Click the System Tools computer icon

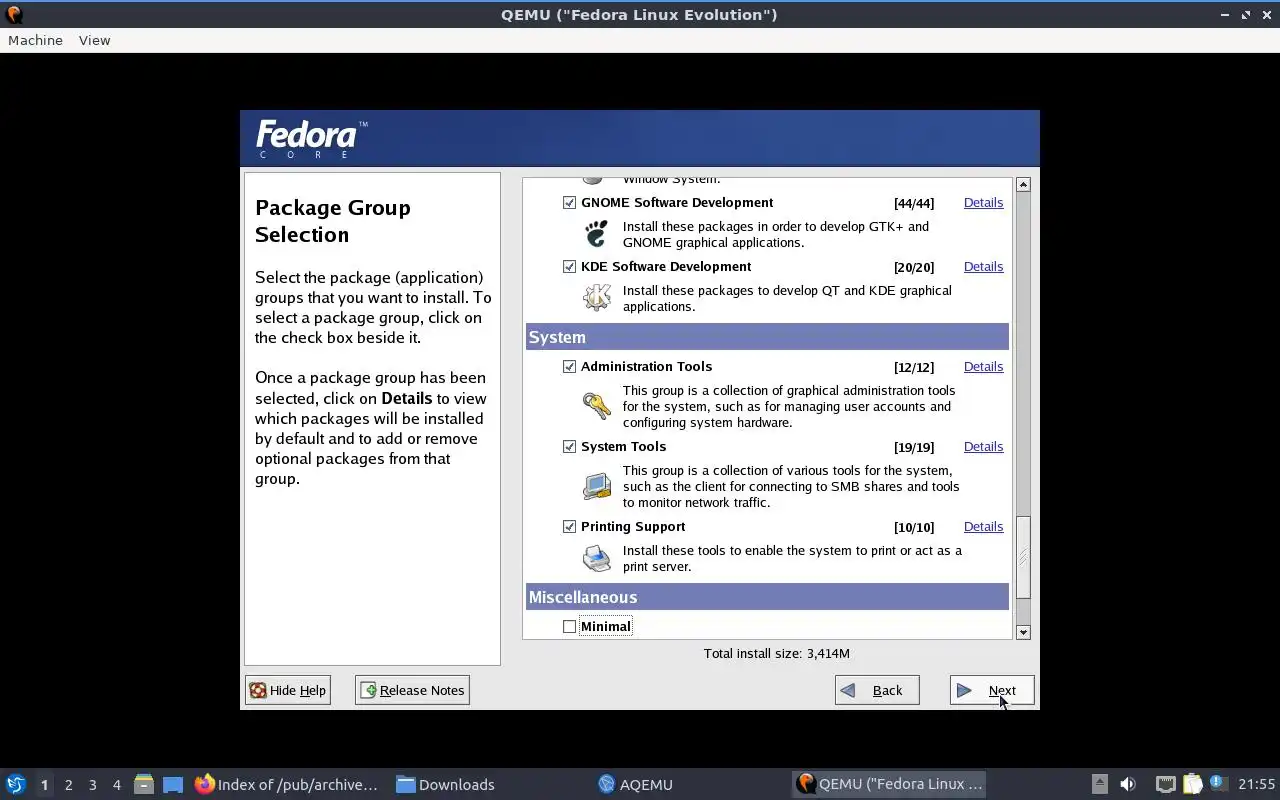tap(597, 485)
